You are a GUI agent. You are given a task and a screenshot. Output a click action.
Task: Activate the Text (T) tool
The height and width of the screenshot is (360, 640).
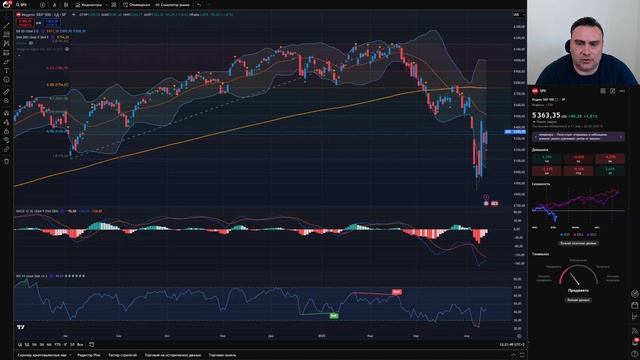7,71
